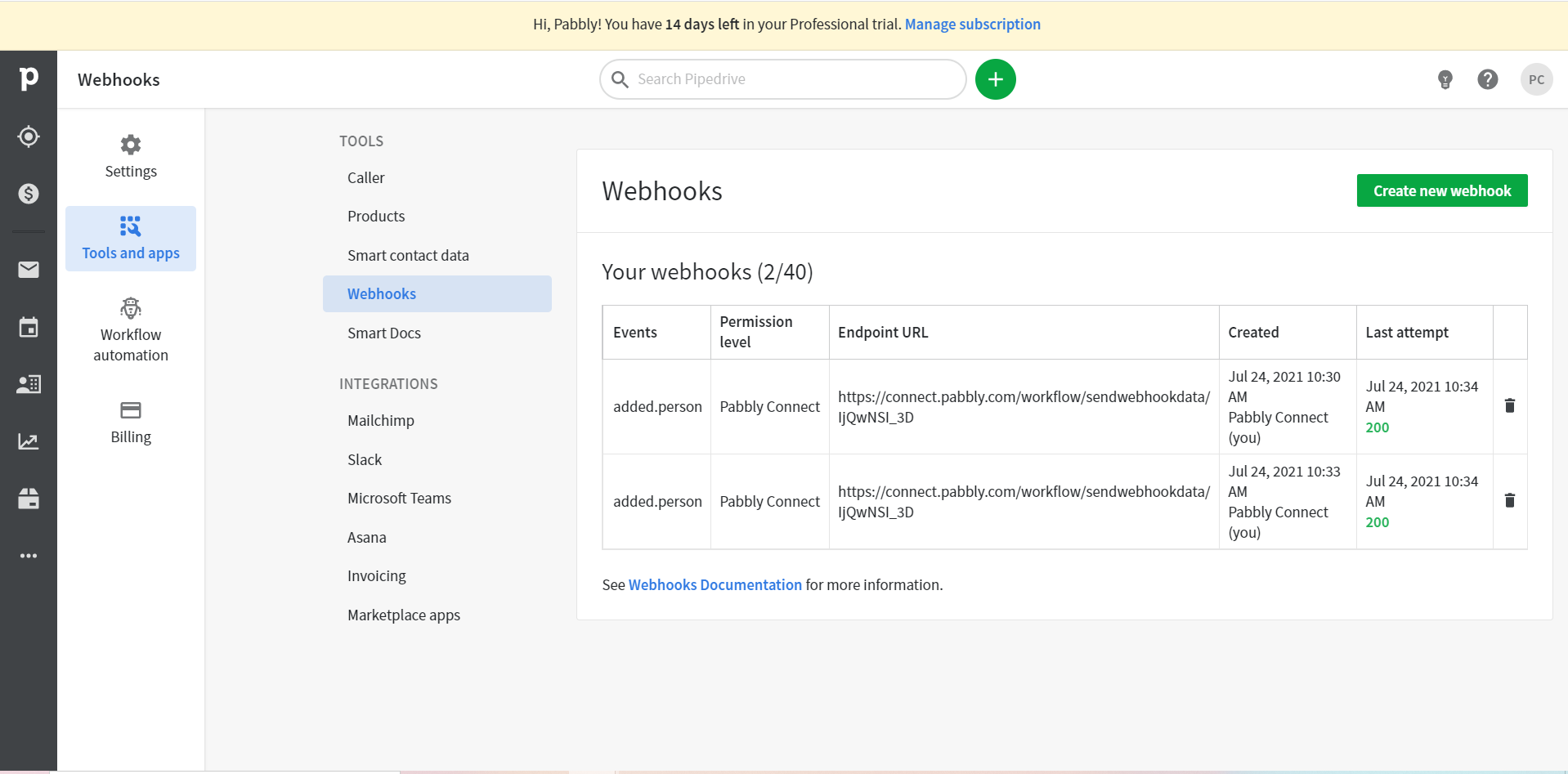Click the endpoint URL of the 10:33 AM webhook

click(1024, 502)
